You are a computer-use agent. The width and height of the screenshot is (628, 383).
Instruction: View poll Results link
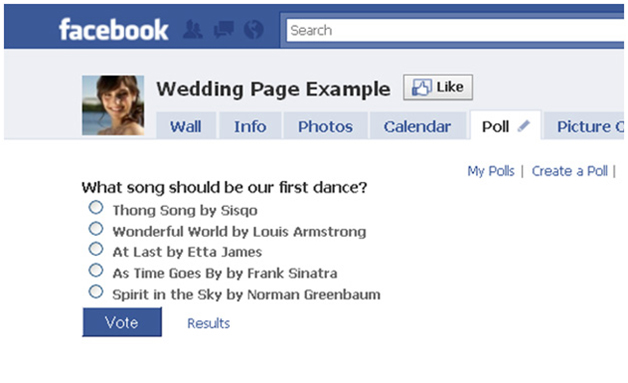coord(209,323)
